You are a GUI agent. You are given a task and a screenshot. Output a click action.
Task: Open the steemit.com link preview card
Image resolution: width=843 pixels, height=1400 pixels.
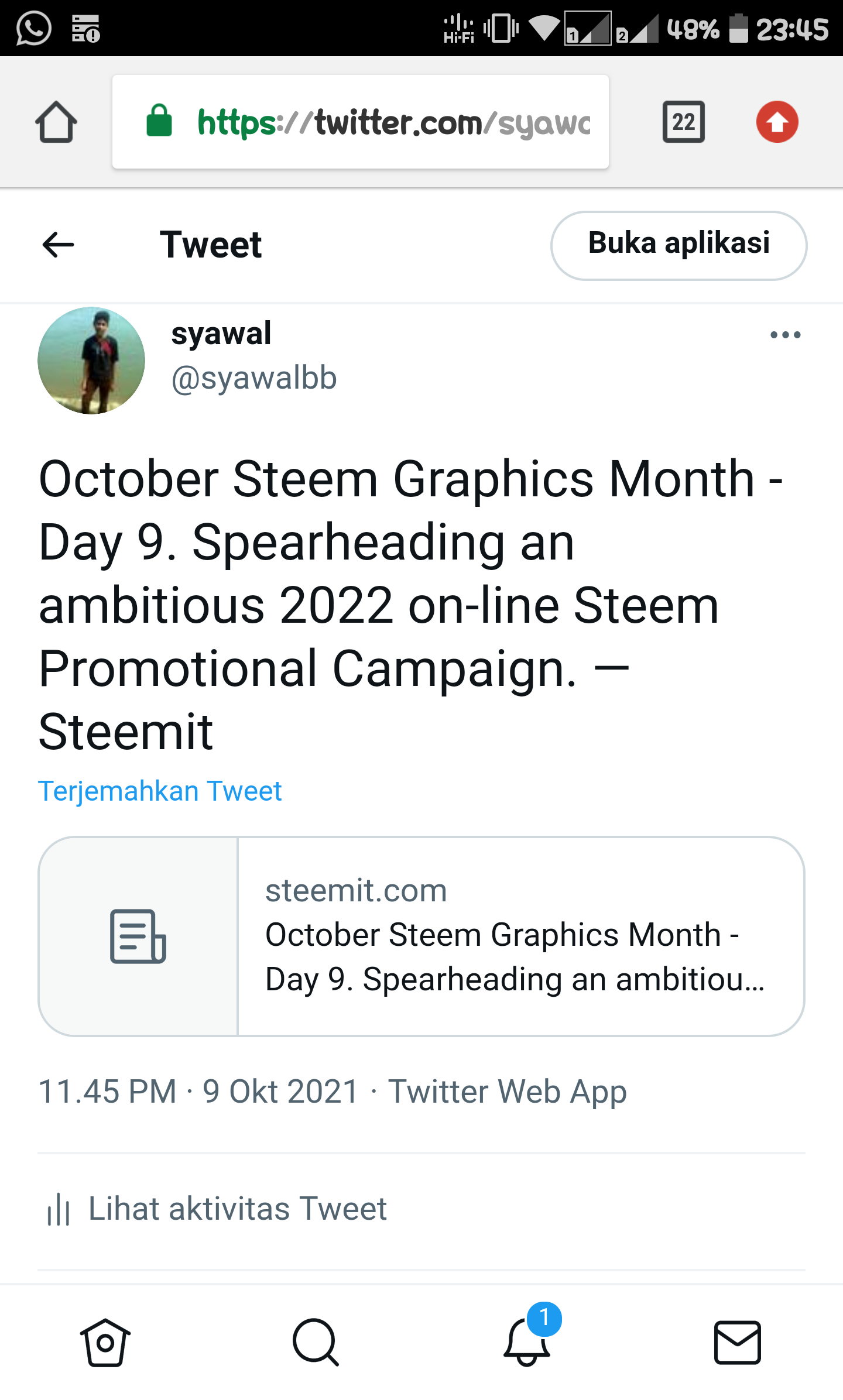421,936
